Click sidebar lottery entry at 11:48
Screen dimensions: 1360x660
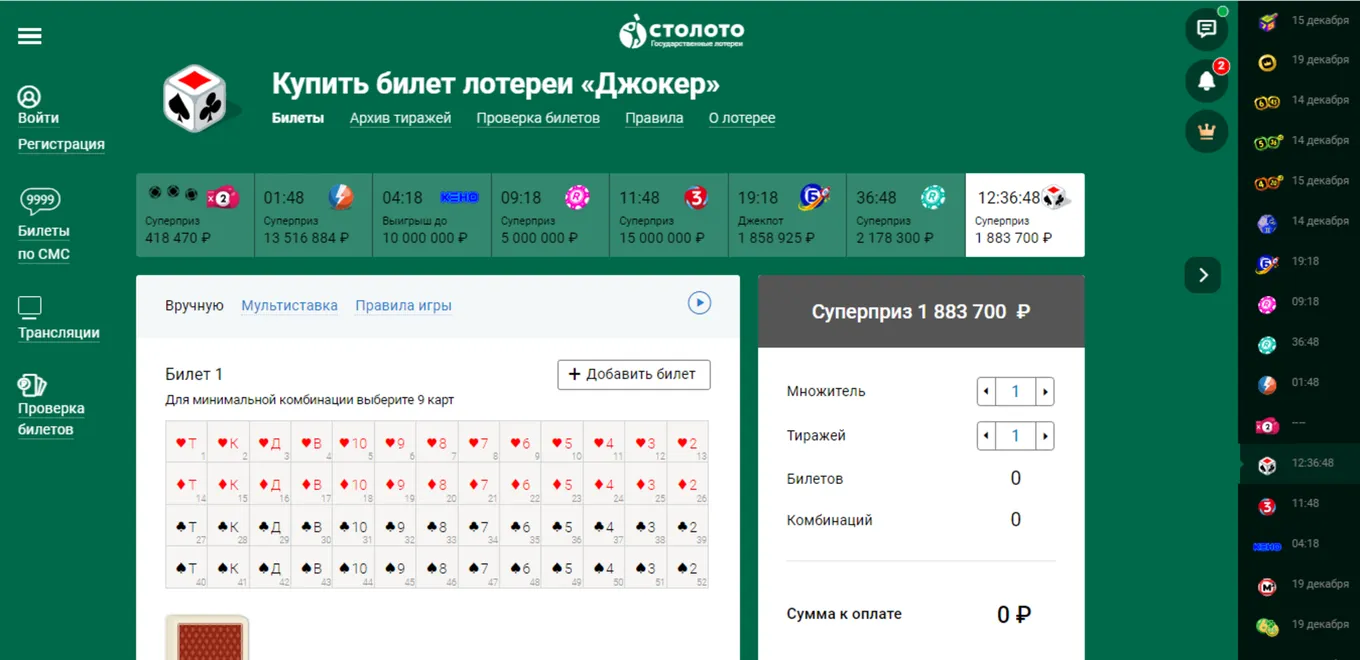(1299, 505)
